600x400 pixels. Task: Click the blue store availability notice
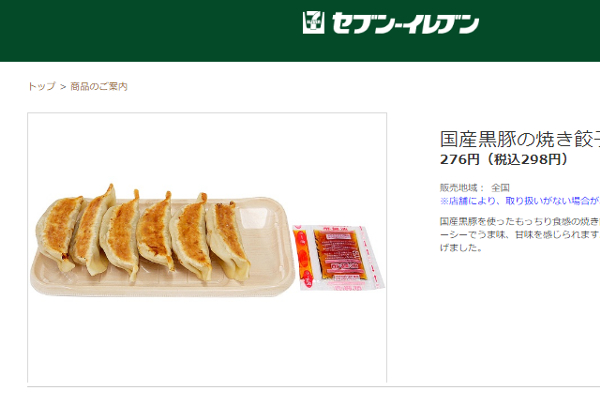pos(520,201)
